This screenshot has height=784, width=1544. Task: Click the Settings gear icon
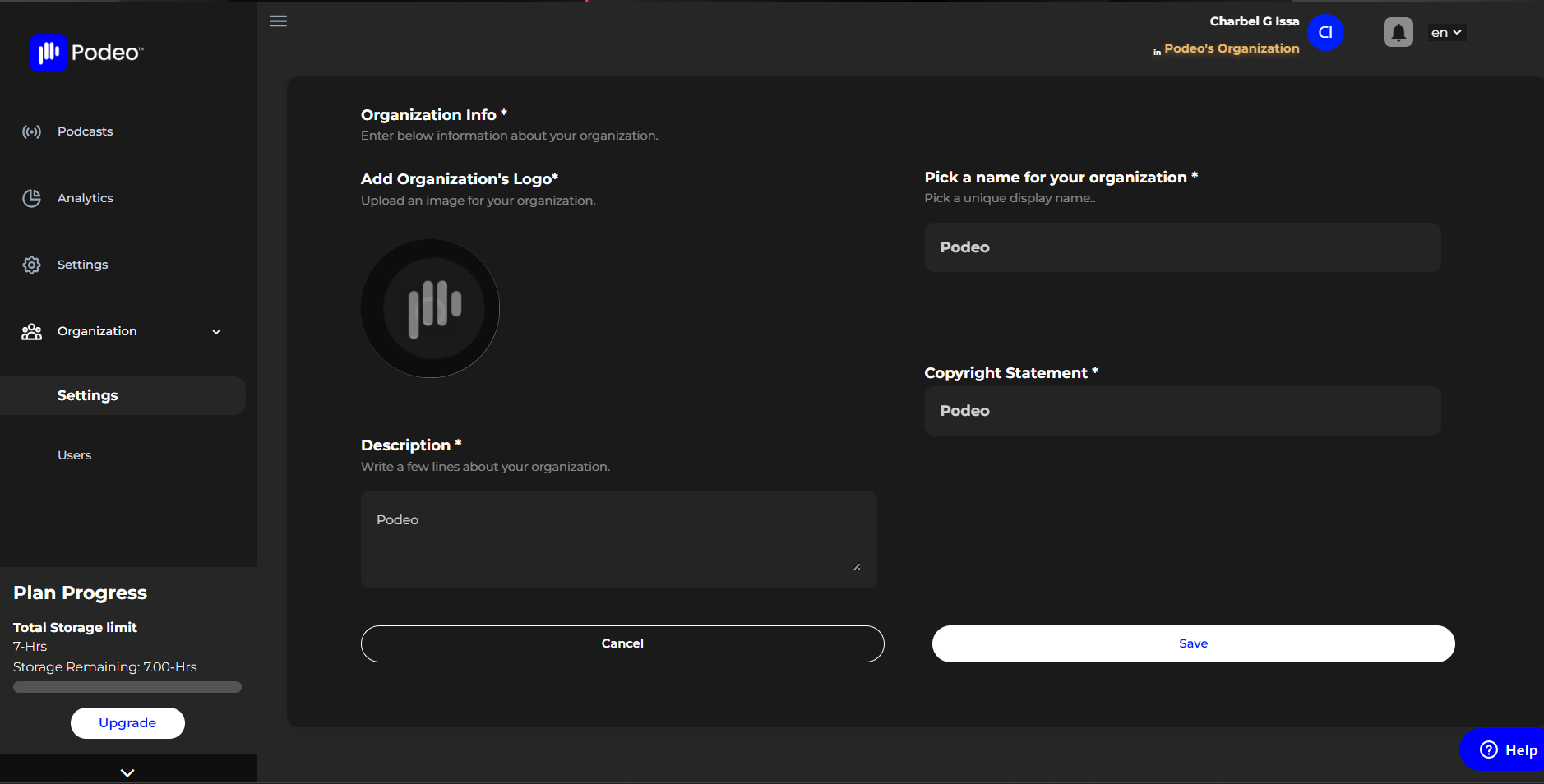31,265
